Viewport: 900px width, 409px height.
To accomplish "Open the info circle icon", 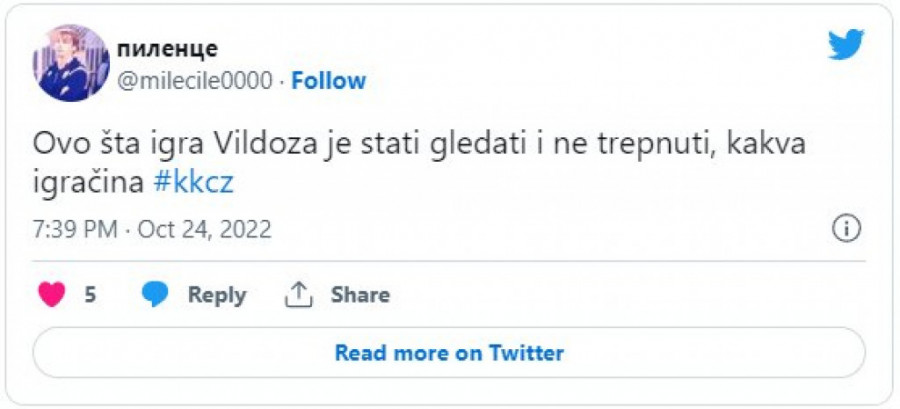I will [847, 228].
